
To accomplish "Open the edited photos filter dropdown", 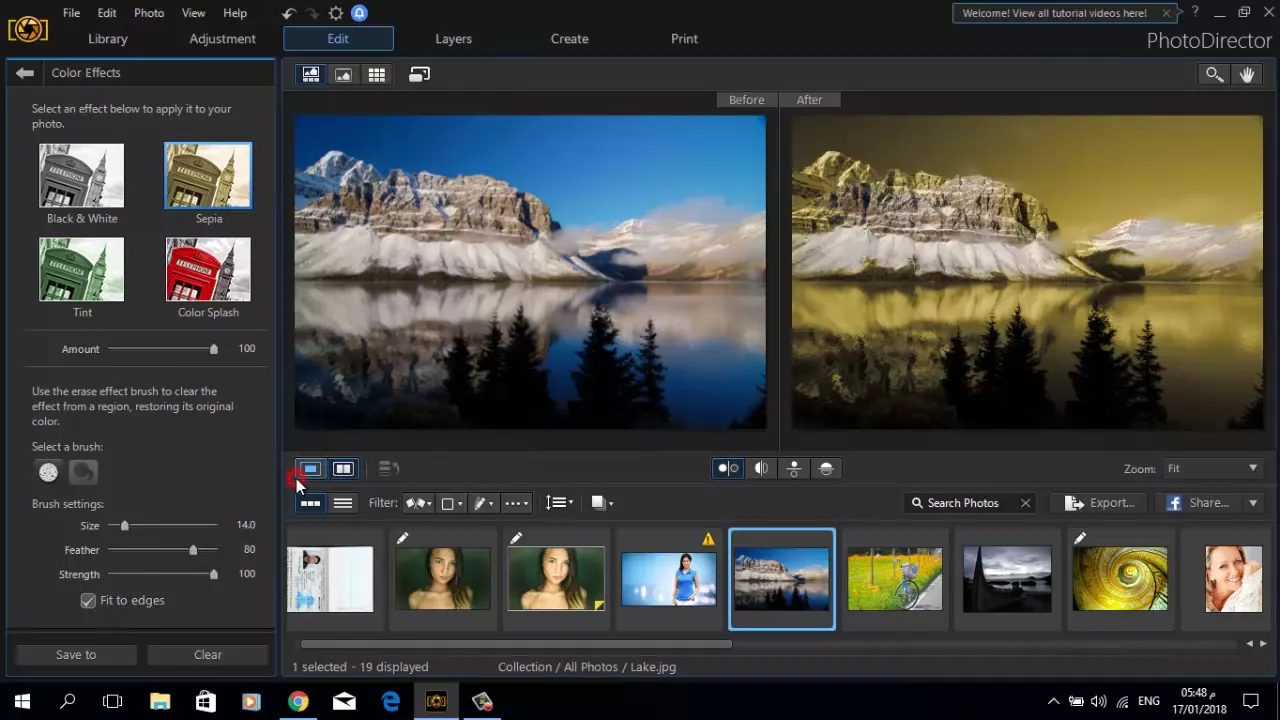I will click(x=484, y=503).
